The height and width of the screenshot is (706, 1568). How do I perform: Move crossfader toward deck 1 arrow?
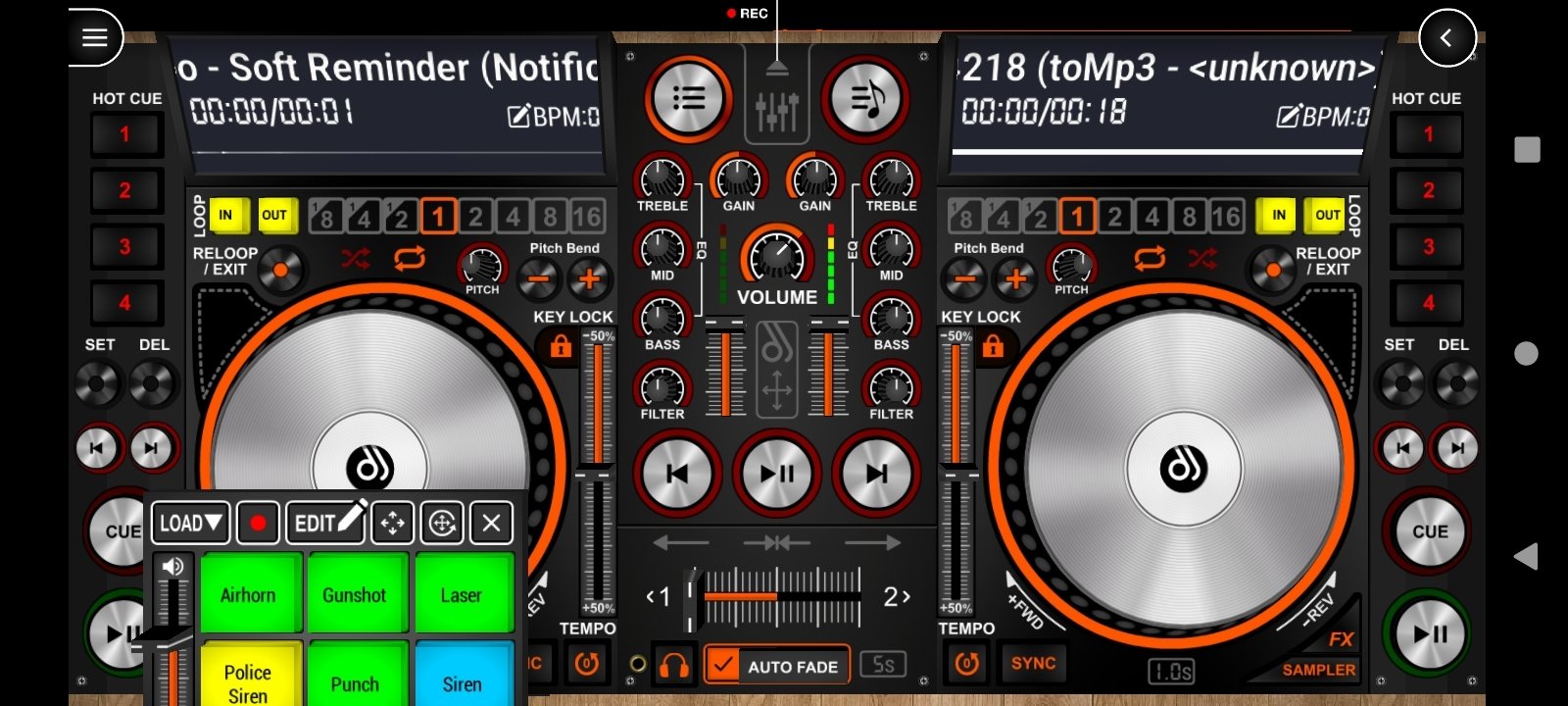click(x=659, y=596)
